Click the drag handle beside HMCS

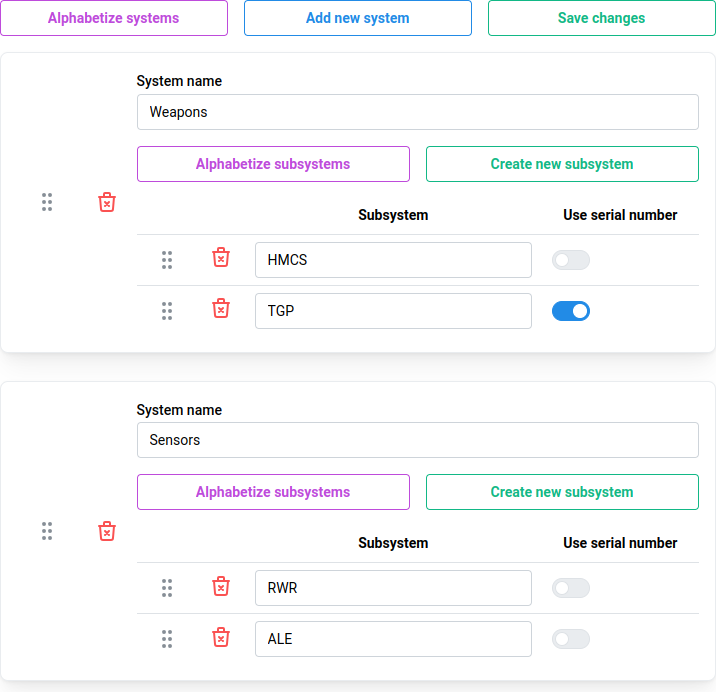click(x=167, y=260)
